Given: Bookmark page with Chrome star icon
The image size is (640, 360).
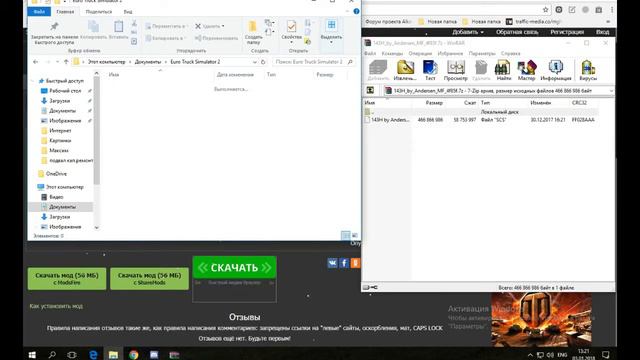Looking at the screenshot, I should pos(545,10).
